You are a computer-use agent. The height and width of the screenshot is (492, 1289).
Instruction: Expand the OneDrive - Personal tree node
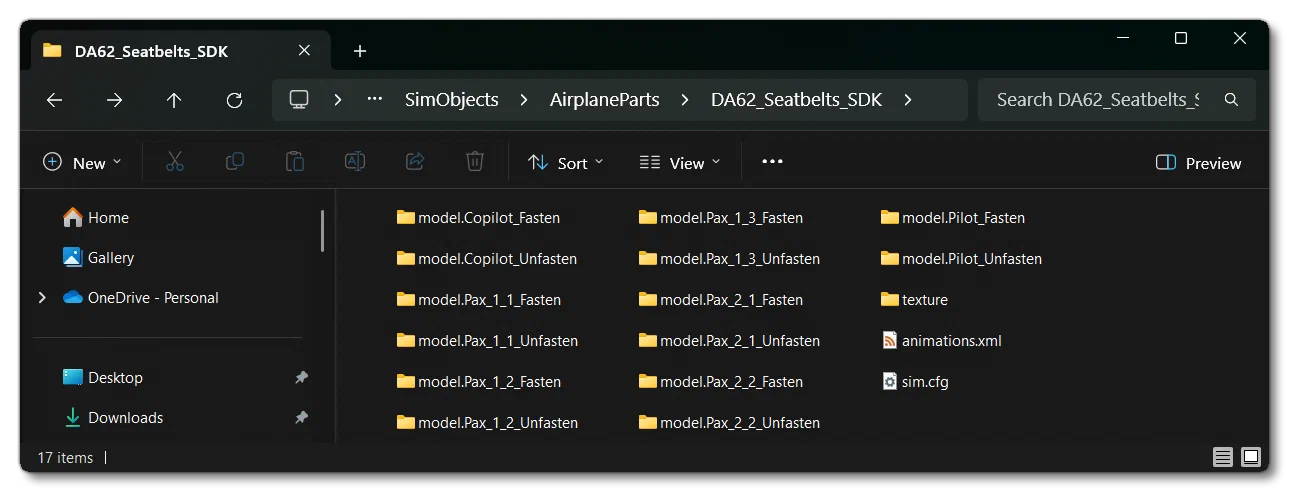click(42, 298)
